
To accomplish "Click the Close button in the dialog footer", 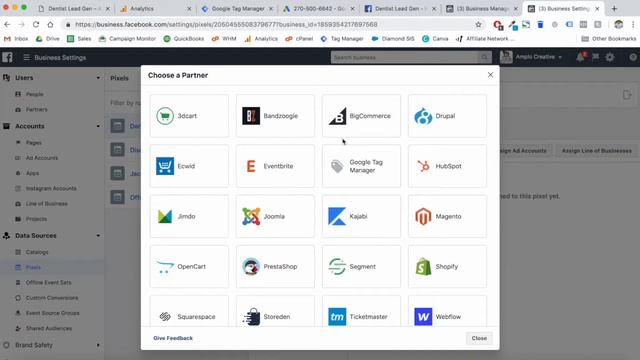I will [x=479, y=338].
